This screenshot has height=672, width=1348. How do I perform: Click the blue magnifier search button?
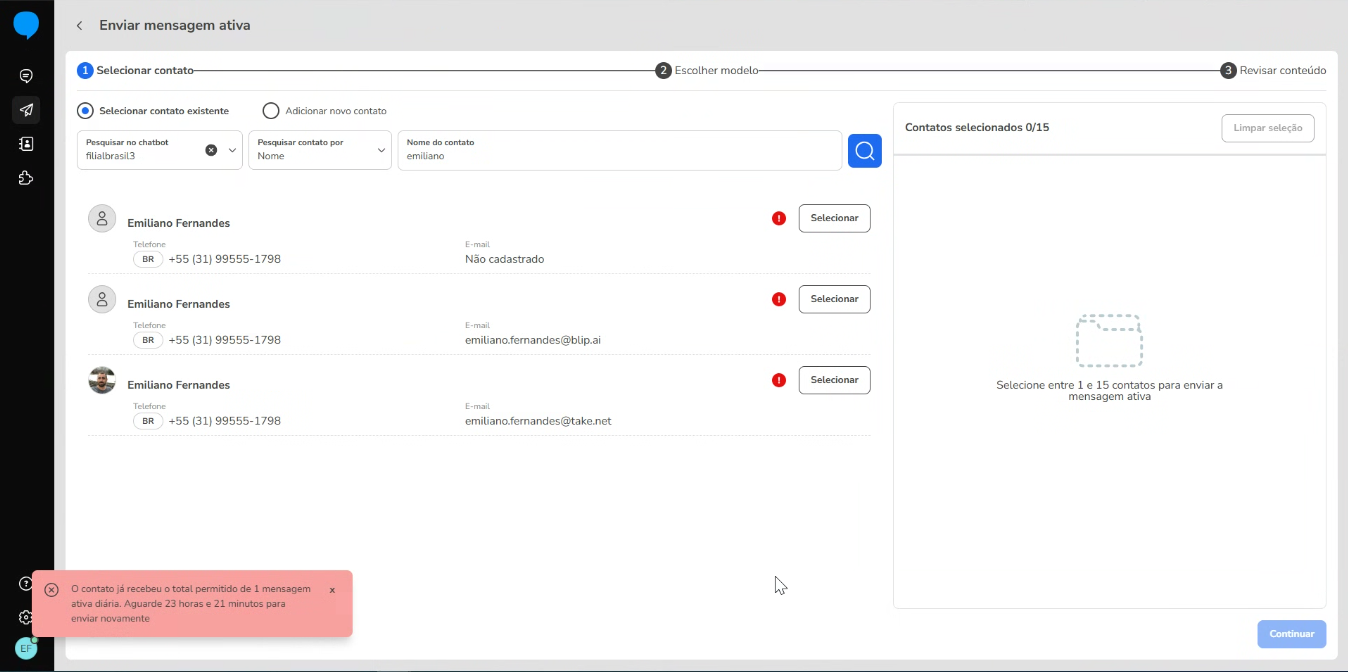pyautogui.click(x=864, y=151)
